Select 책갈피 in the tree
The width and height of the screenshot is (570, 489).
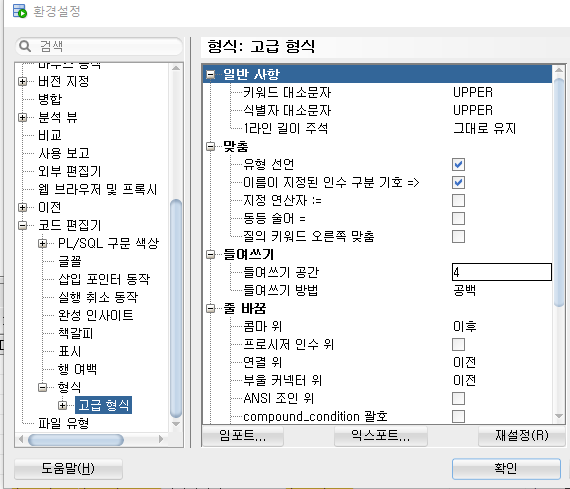point(76,333)
